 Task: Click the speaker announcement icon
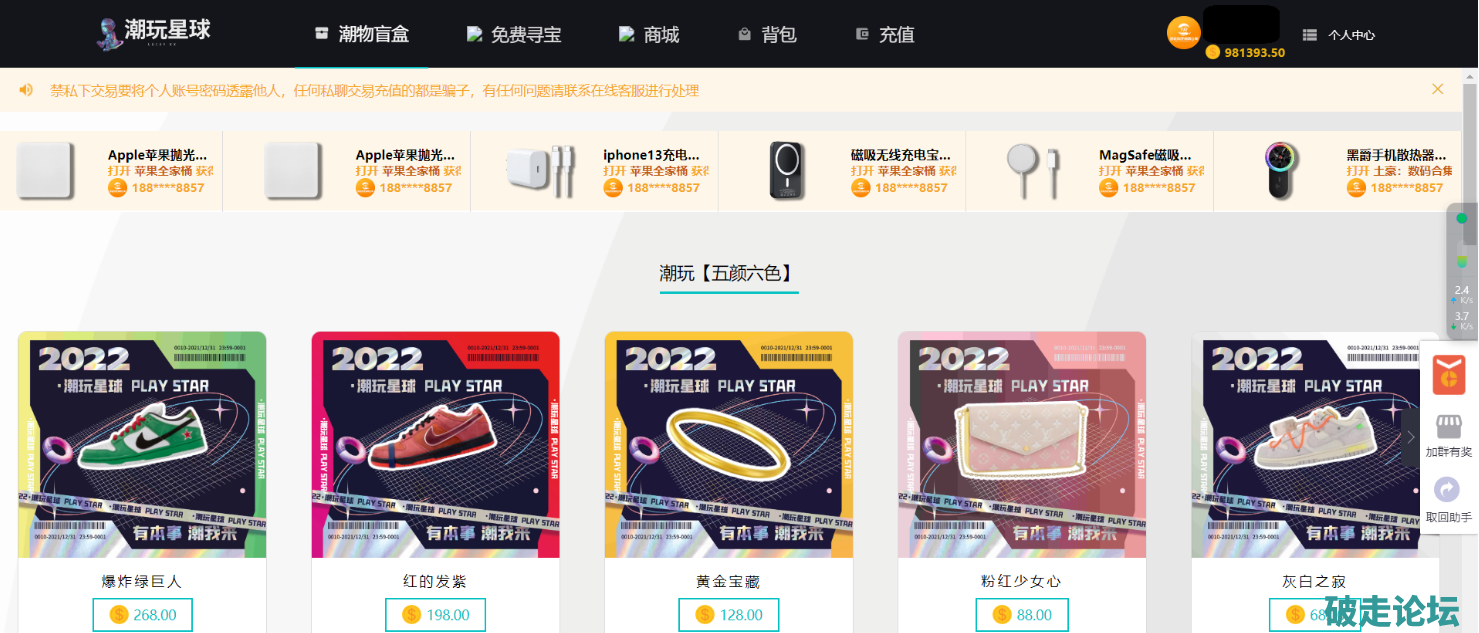tap(26, 90)
